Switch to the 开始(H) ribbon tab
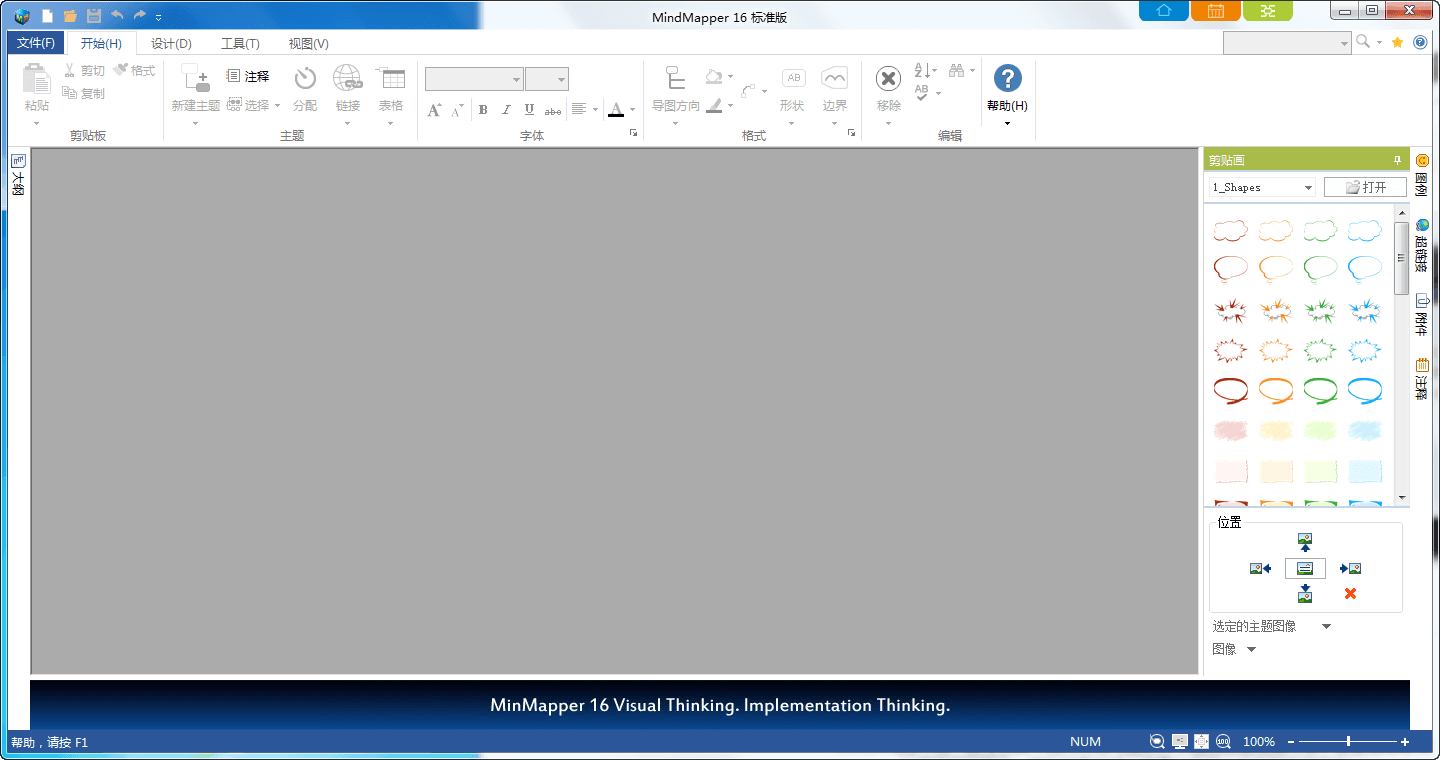Screen dimensions: 1440x760 [x=101, y=43]
